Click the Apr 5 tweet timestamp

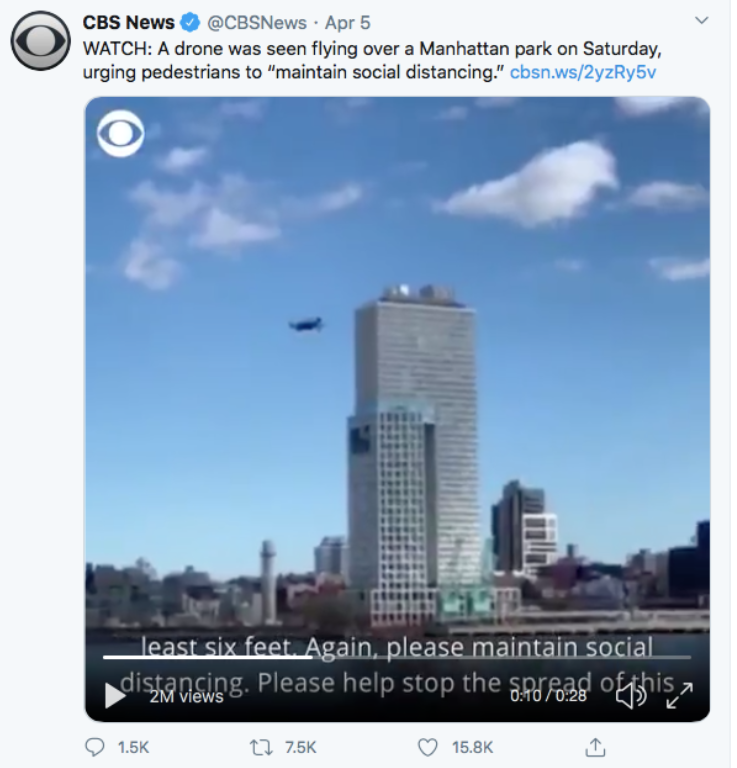[x=348, y=23]
